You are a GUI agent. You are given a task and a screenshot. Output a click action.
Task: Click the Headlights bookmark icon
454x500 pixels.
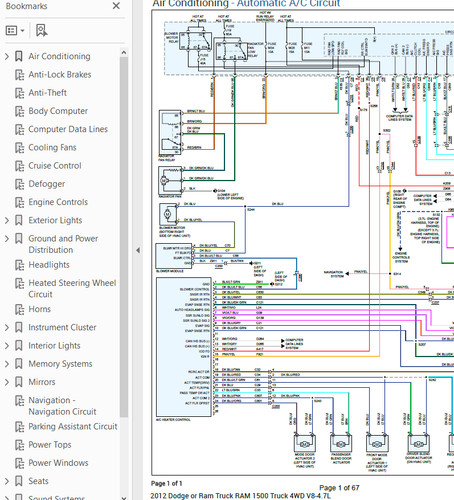click(20, 265)
